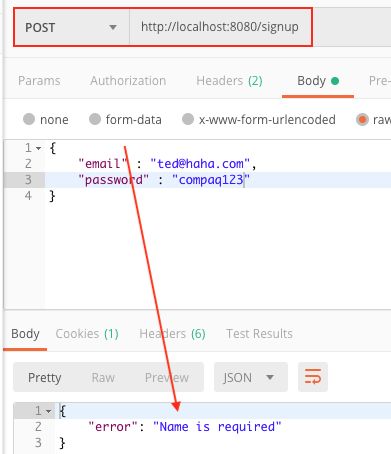Click the request URL field localhost:8080/signup
Image resolution: width=391 pixels, height=454 pixels.
click(x=221, y=27)
